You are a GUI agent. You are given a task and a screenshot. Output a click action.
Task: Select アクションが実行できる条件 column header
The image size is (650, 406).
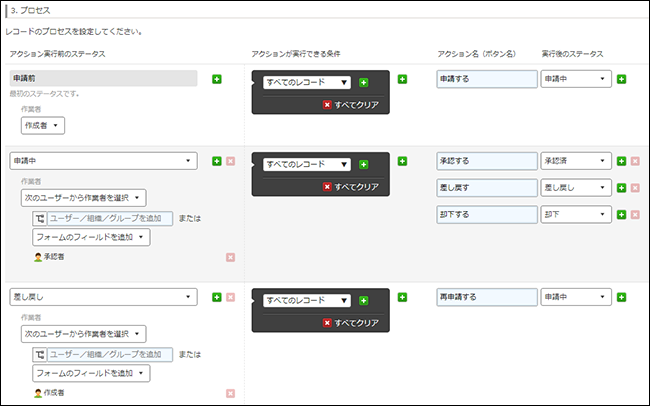296,54
